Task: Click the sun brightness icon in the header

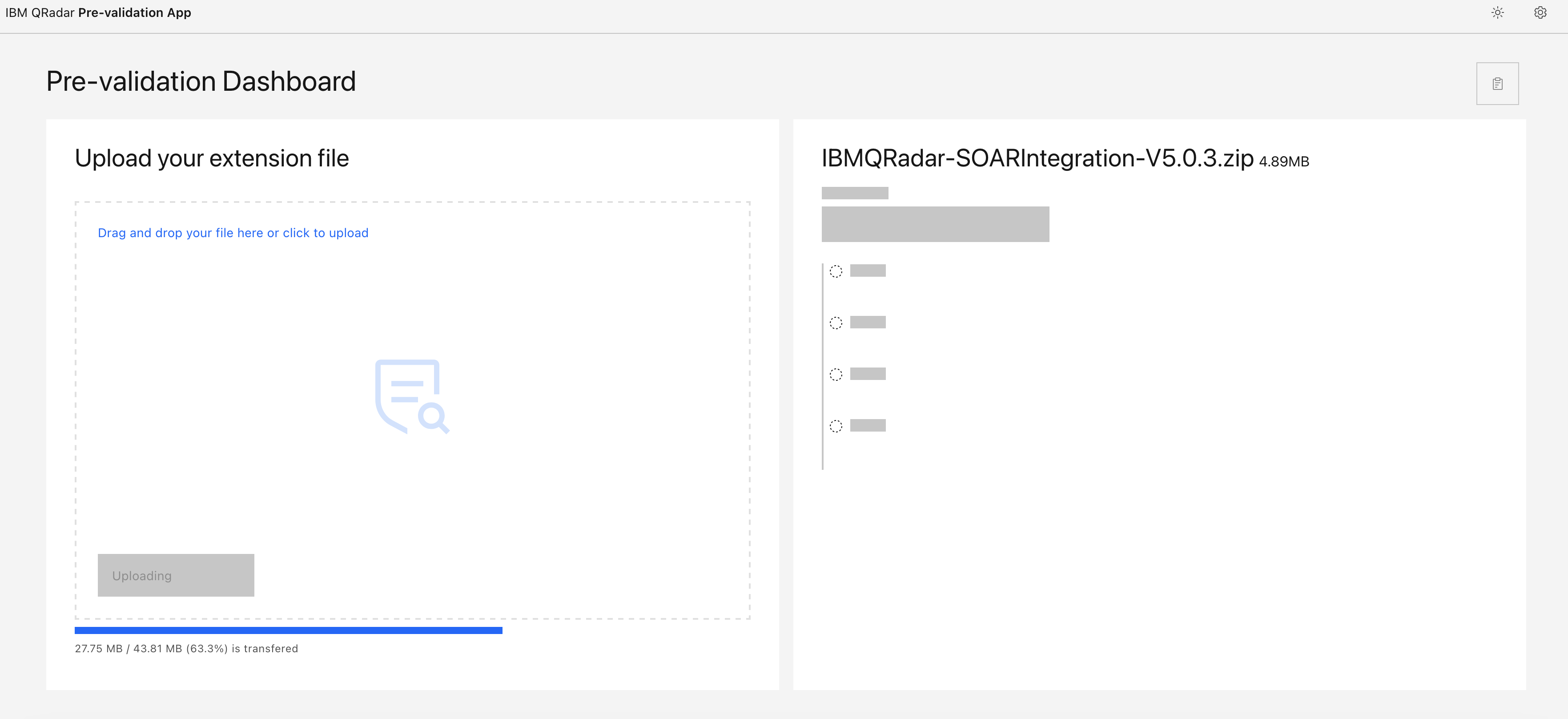Action: coord(1498,12)
